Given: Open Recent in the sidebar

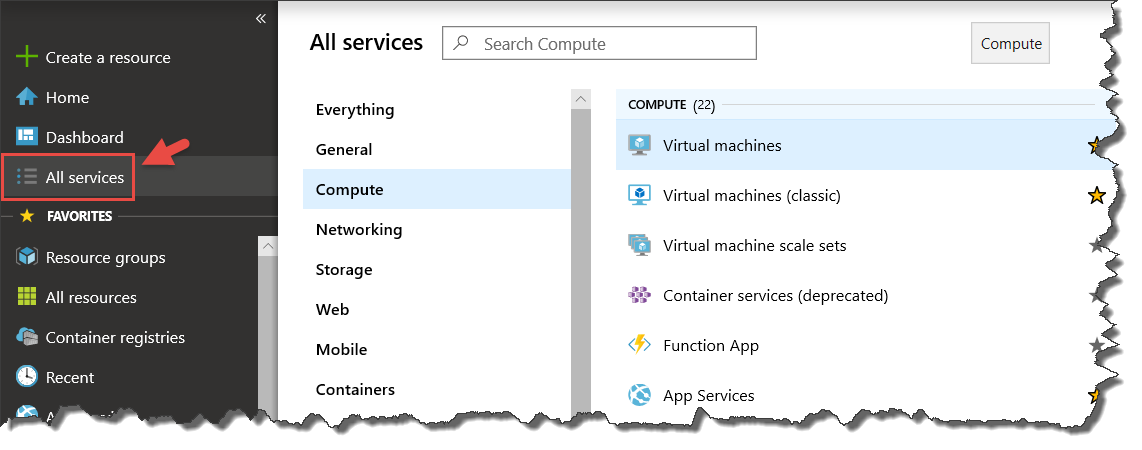Looking at the screenshot, I should click(70, 378).
